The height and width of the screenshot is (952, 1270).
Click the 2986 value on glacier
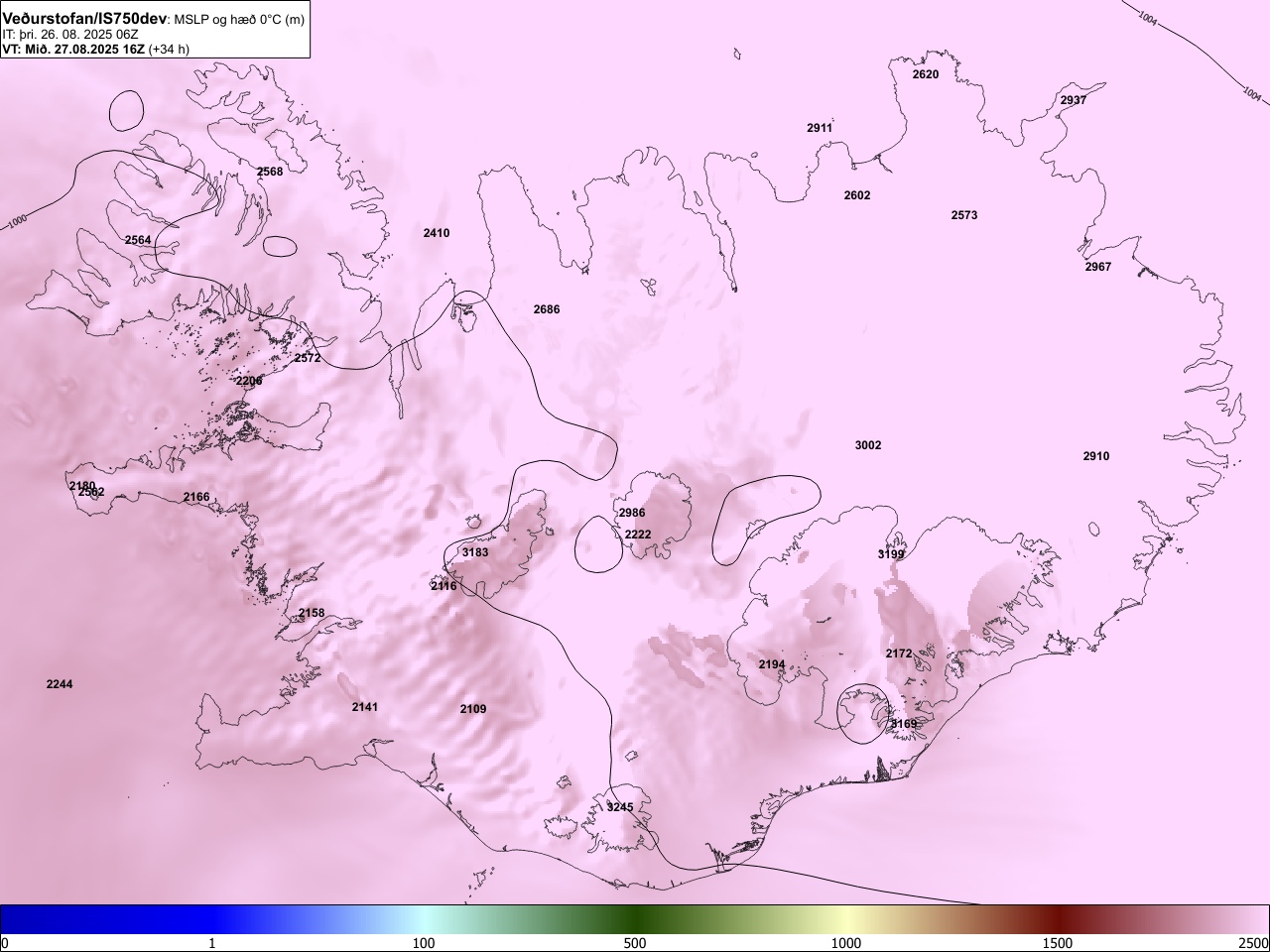632,513
